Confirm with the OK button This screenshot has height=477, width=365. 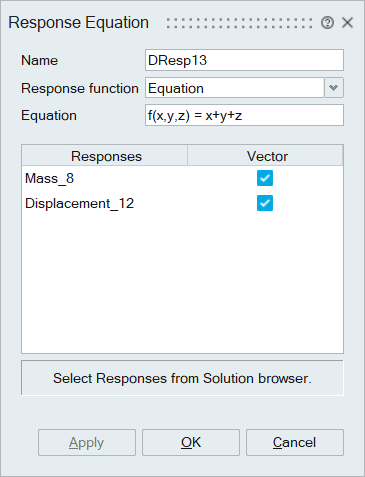click(x=191, y=442)
